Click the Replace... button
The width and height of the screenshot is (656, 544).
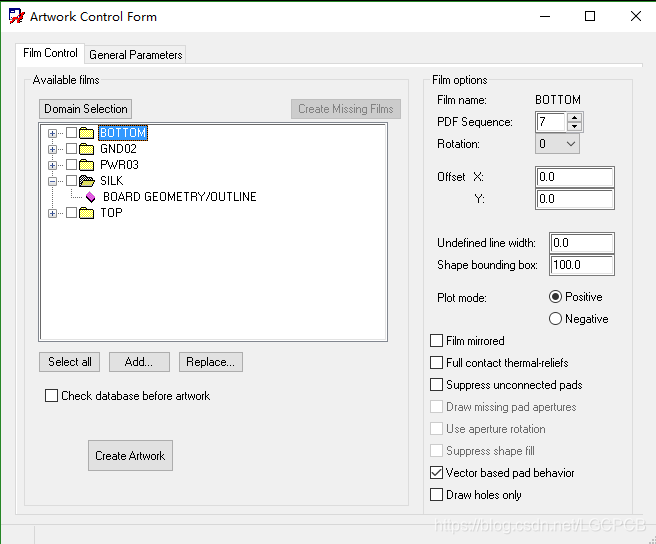point(210,362)
